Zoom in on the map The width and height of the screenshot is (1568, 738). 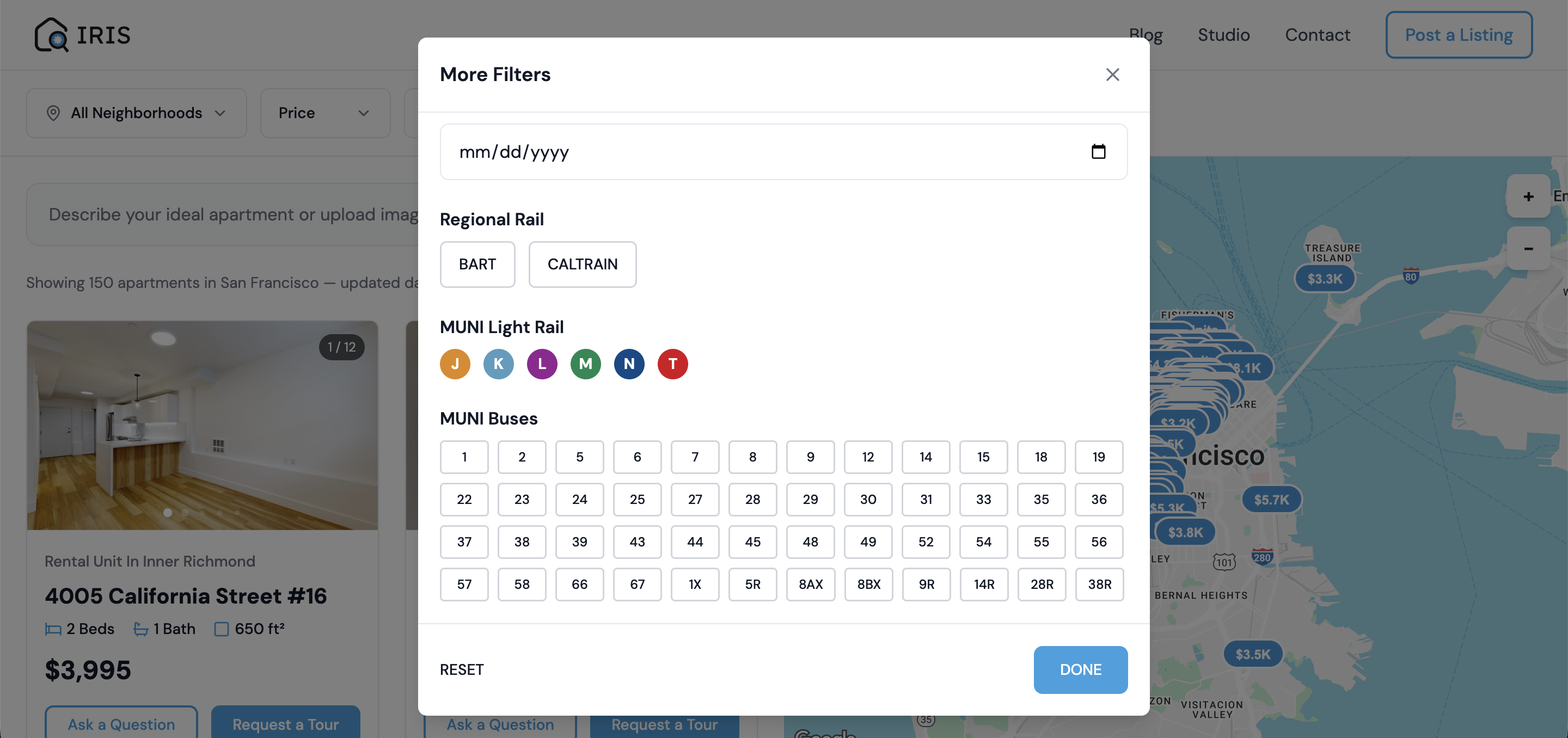click(1528, 196)
